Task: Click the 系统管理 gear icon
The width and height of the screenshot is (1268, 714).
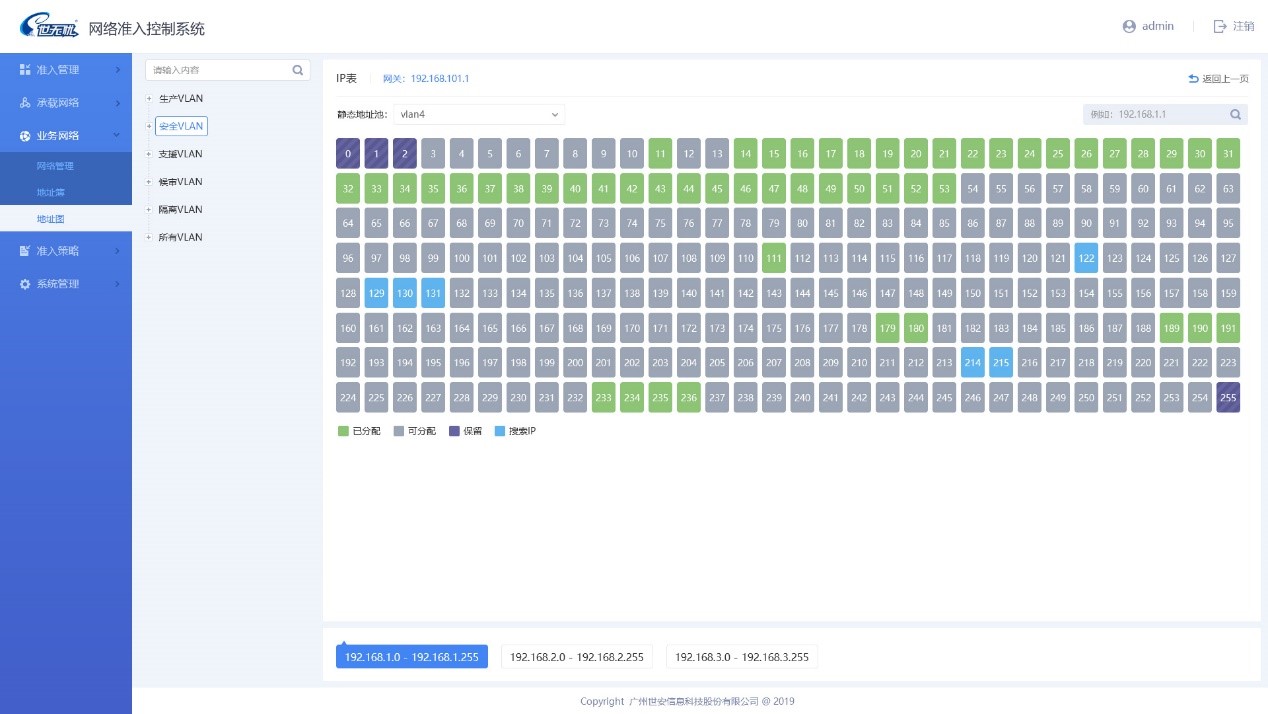Action: click(25, 284)
